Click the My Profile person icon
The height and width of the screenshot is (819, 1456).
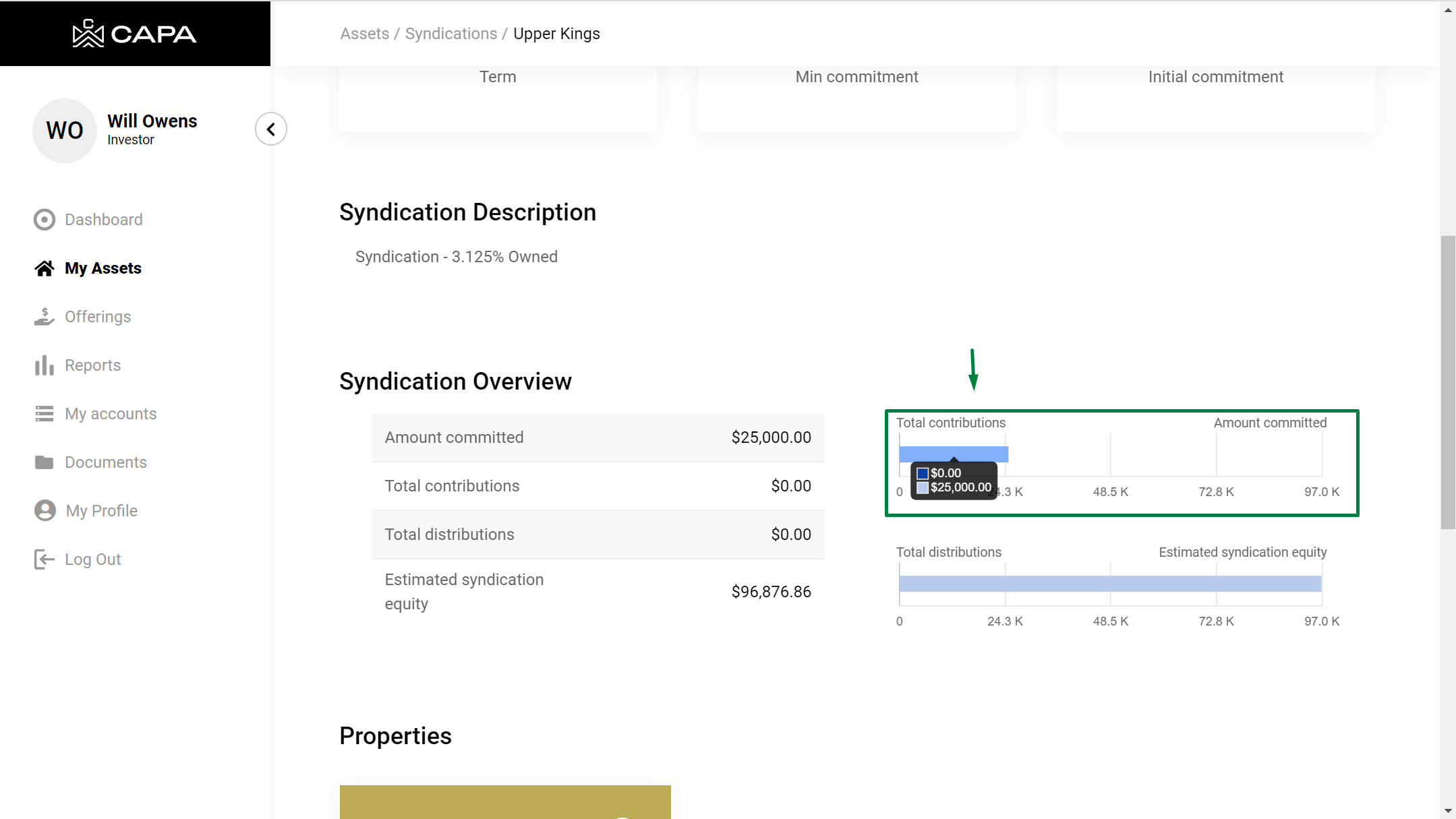(x=45, y=511)
